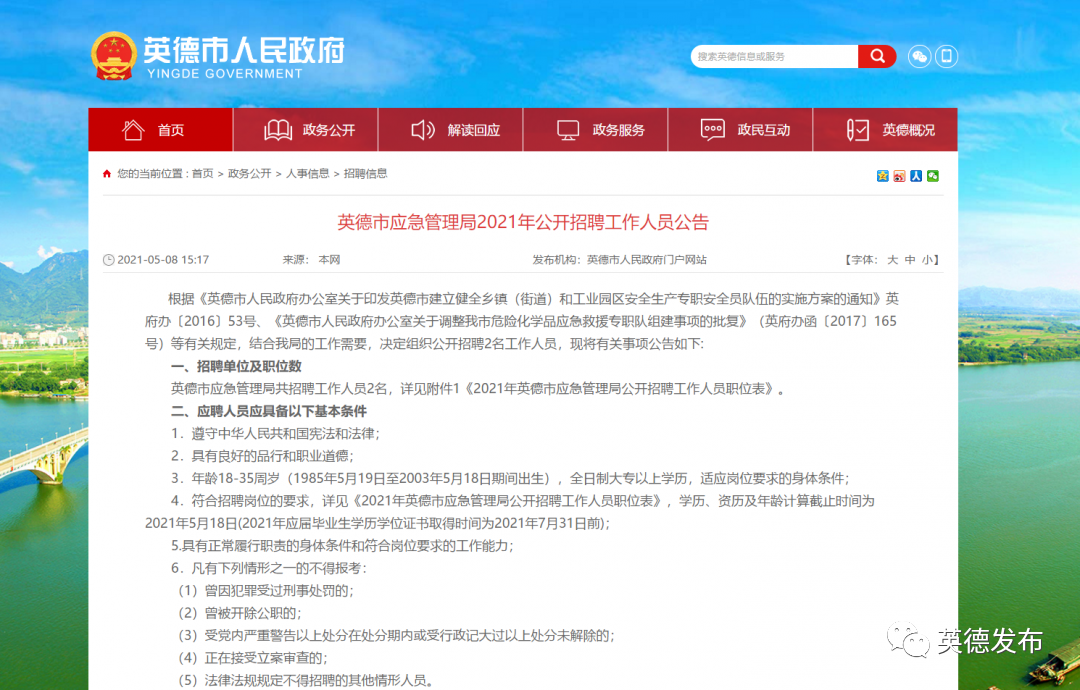Click the red home breadcrumb icon
This screenshot has width=1080, height=690.
pos(107,174)
